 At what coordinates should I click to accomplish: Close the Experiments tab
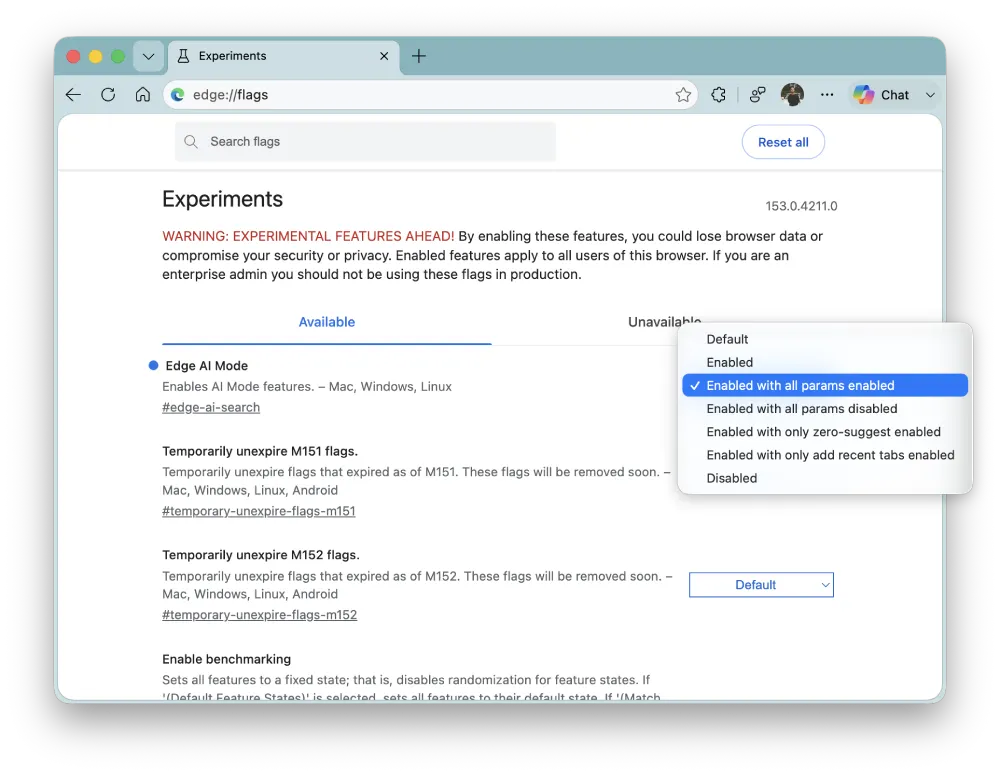tap(384, 56)
